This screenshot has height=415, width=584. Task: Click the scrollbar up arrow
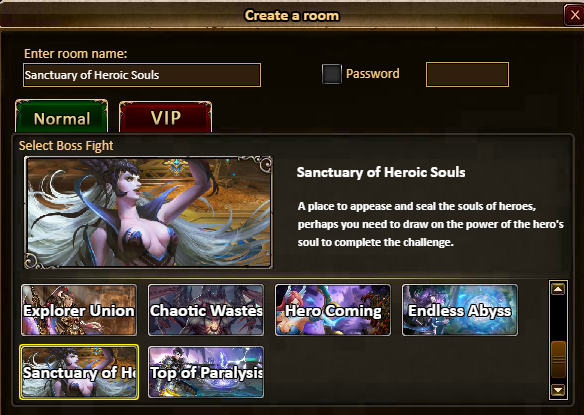[x=558, y=289]
